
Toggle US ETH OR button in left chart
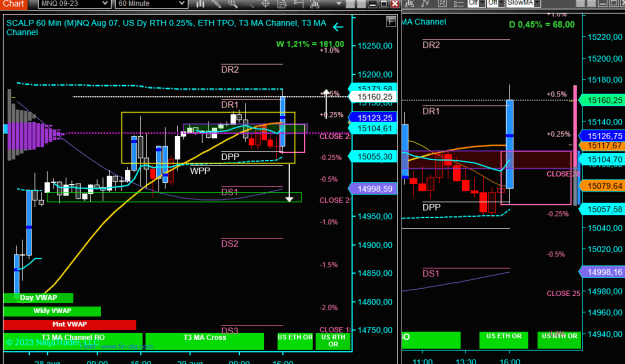295,341
